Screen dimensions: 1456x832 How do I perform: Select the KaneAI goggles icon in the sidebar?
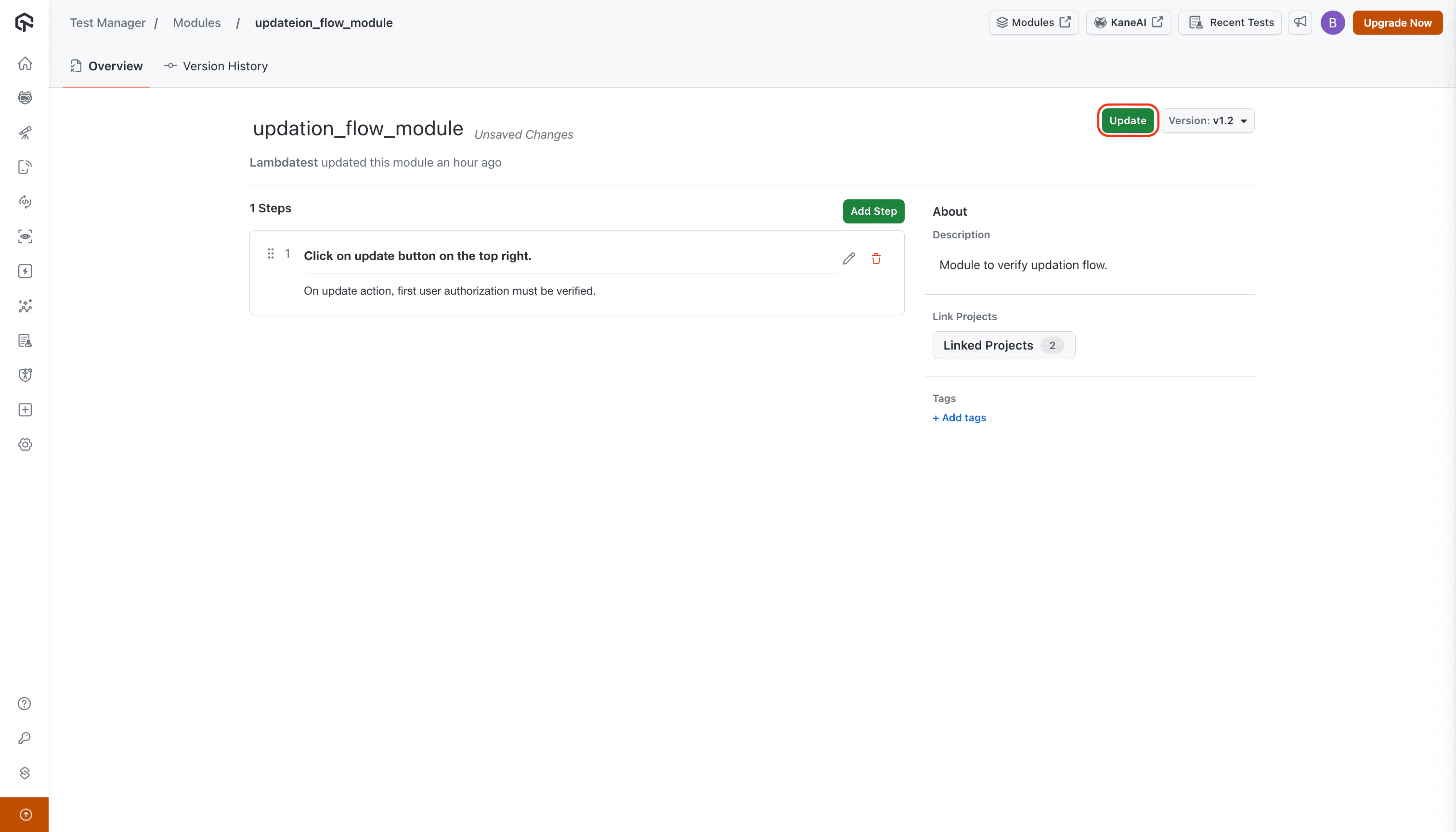[25, 97]
